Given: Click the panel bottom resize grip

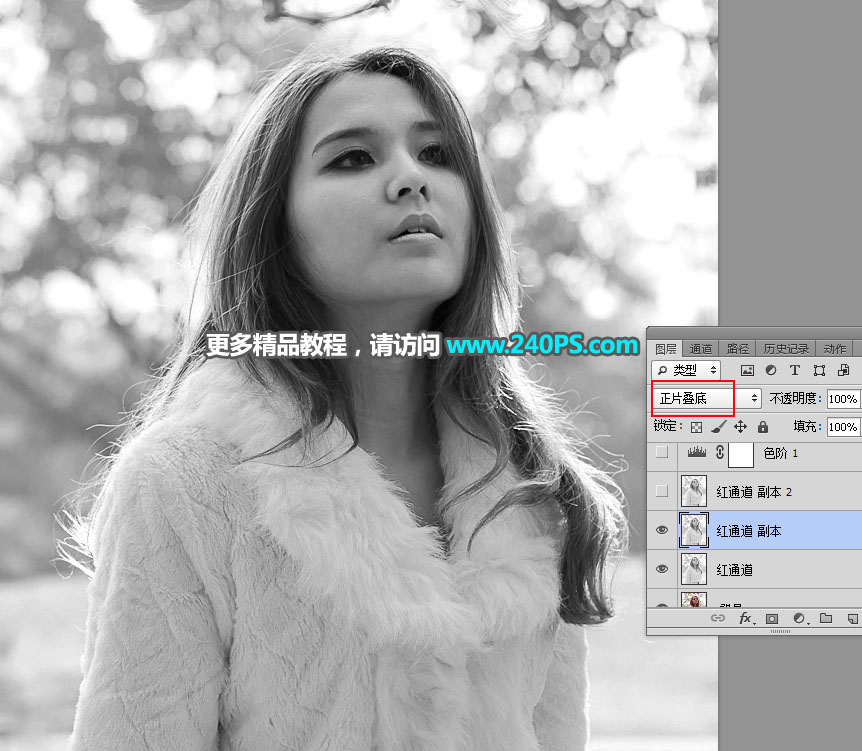Looking at the screenshot, I should [x=781, y=631].
